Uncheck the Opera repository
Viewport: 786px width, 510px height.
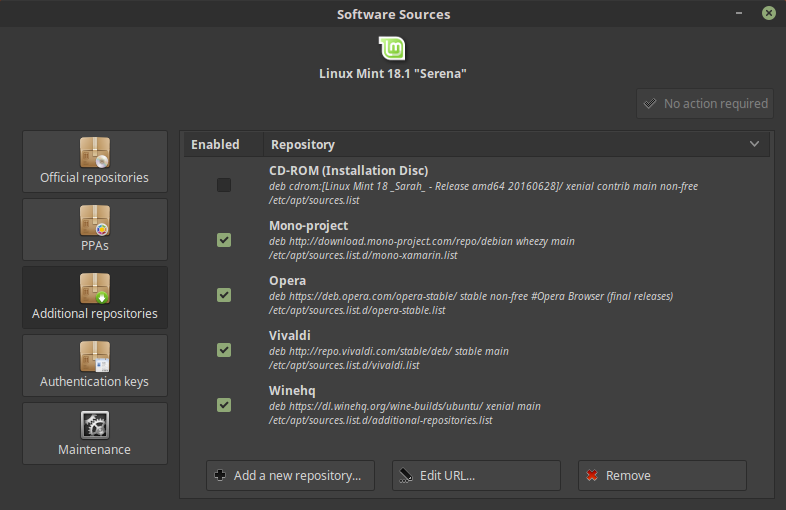[x=224, y=295]
